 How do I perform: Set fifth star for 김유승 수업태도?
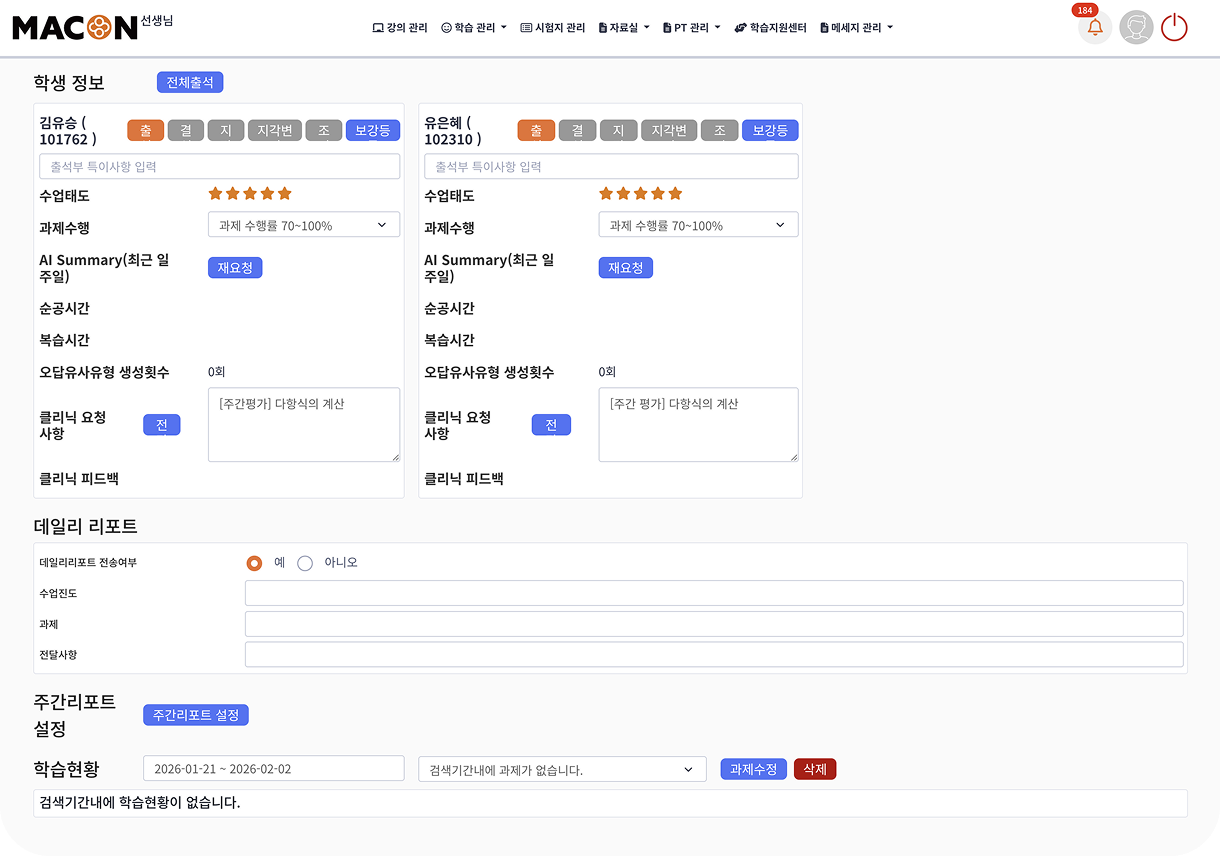pos(284,194)
